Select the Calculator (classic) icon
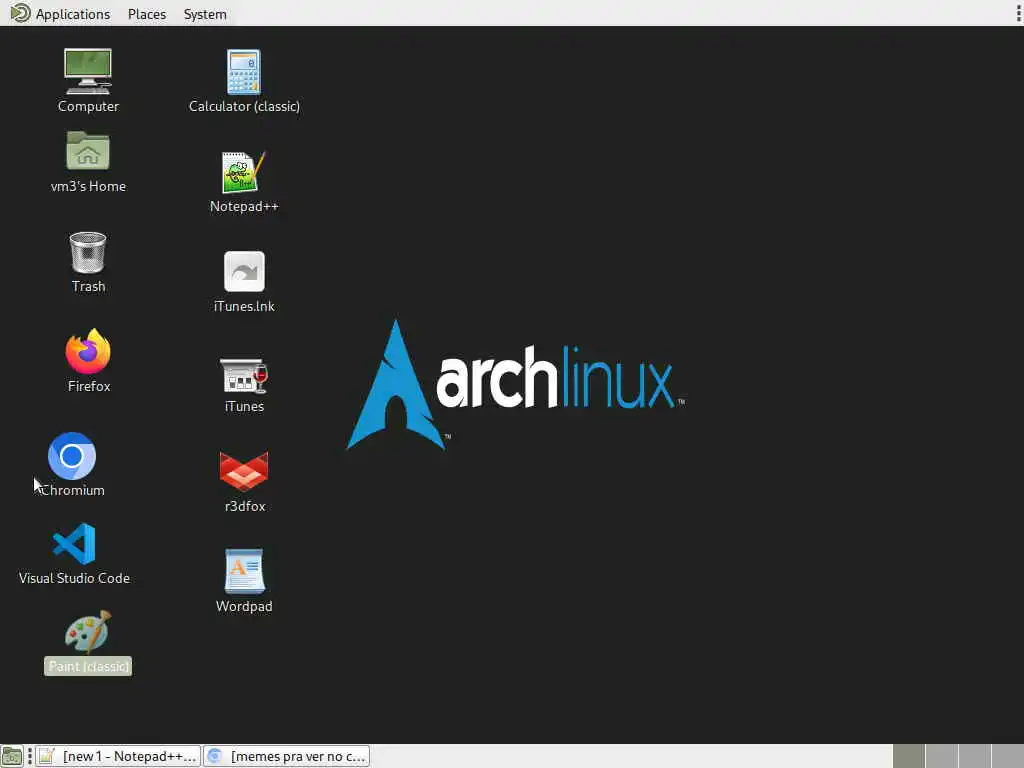 pos(244,72)
